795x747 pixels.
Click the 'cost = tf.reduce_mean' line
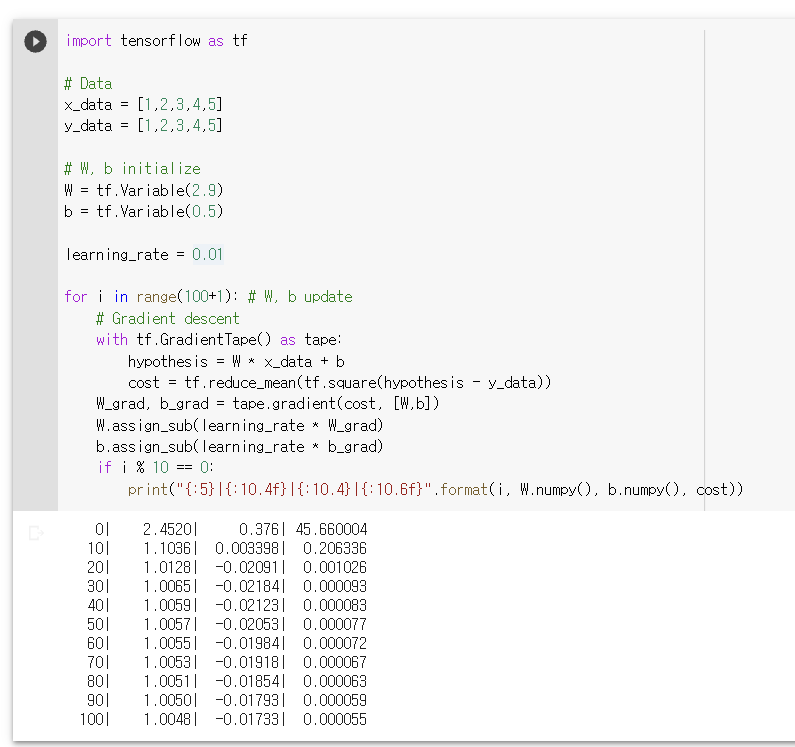[x=340, y=382]
